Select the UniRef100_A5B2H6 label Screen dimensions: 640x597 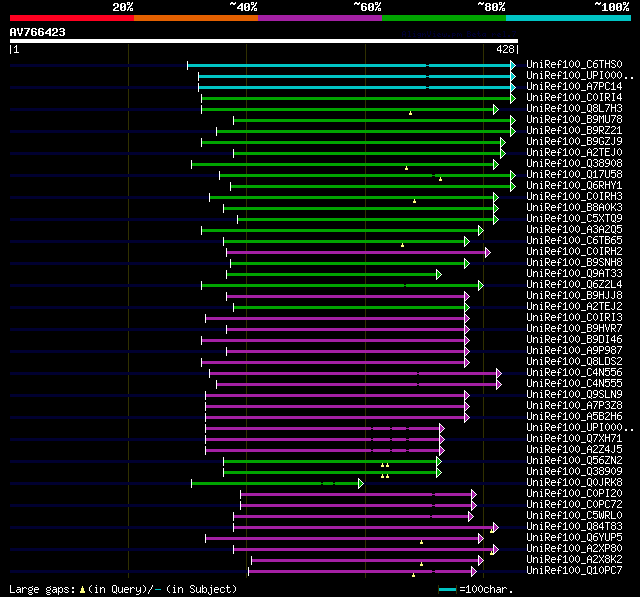click(574, 417)
